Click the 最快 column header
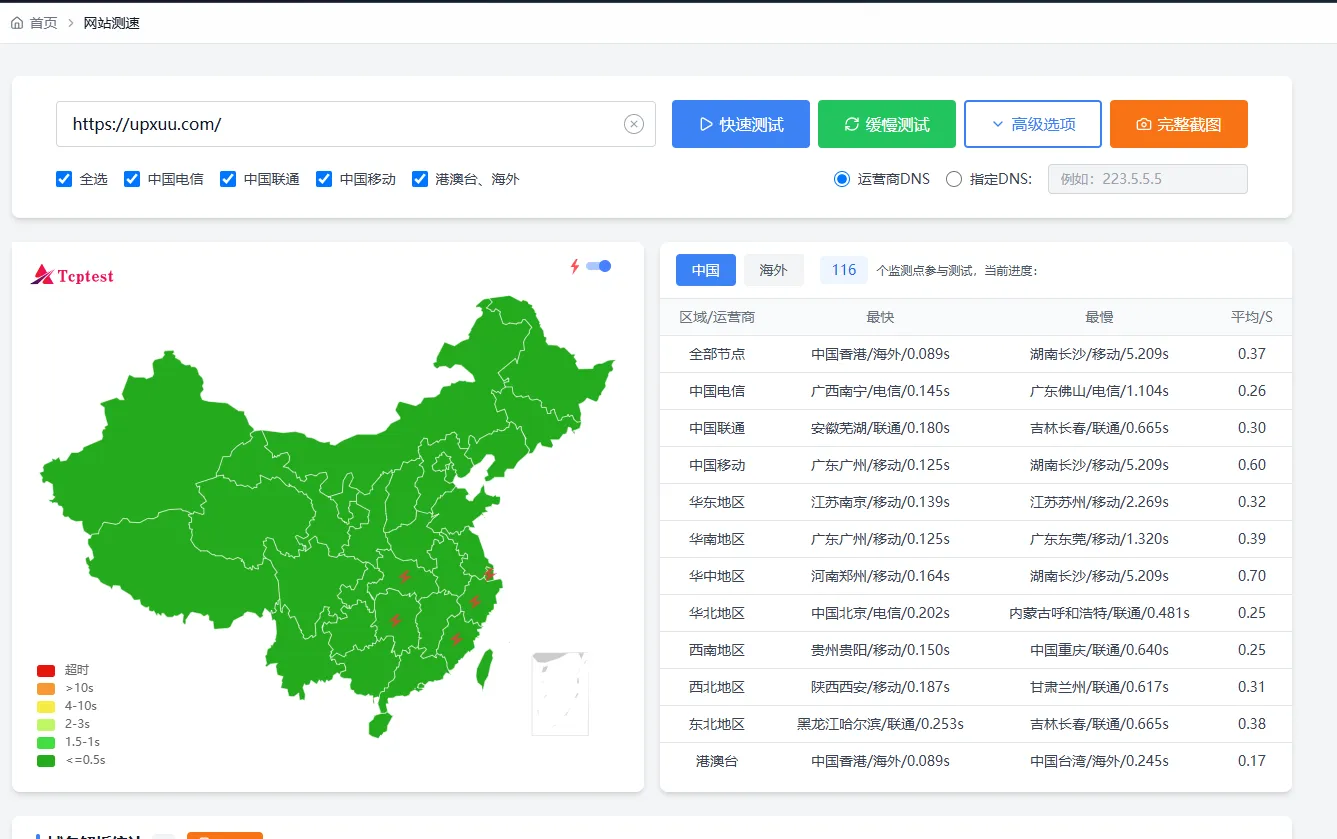The image size is (1337, 839). (880, 317)
